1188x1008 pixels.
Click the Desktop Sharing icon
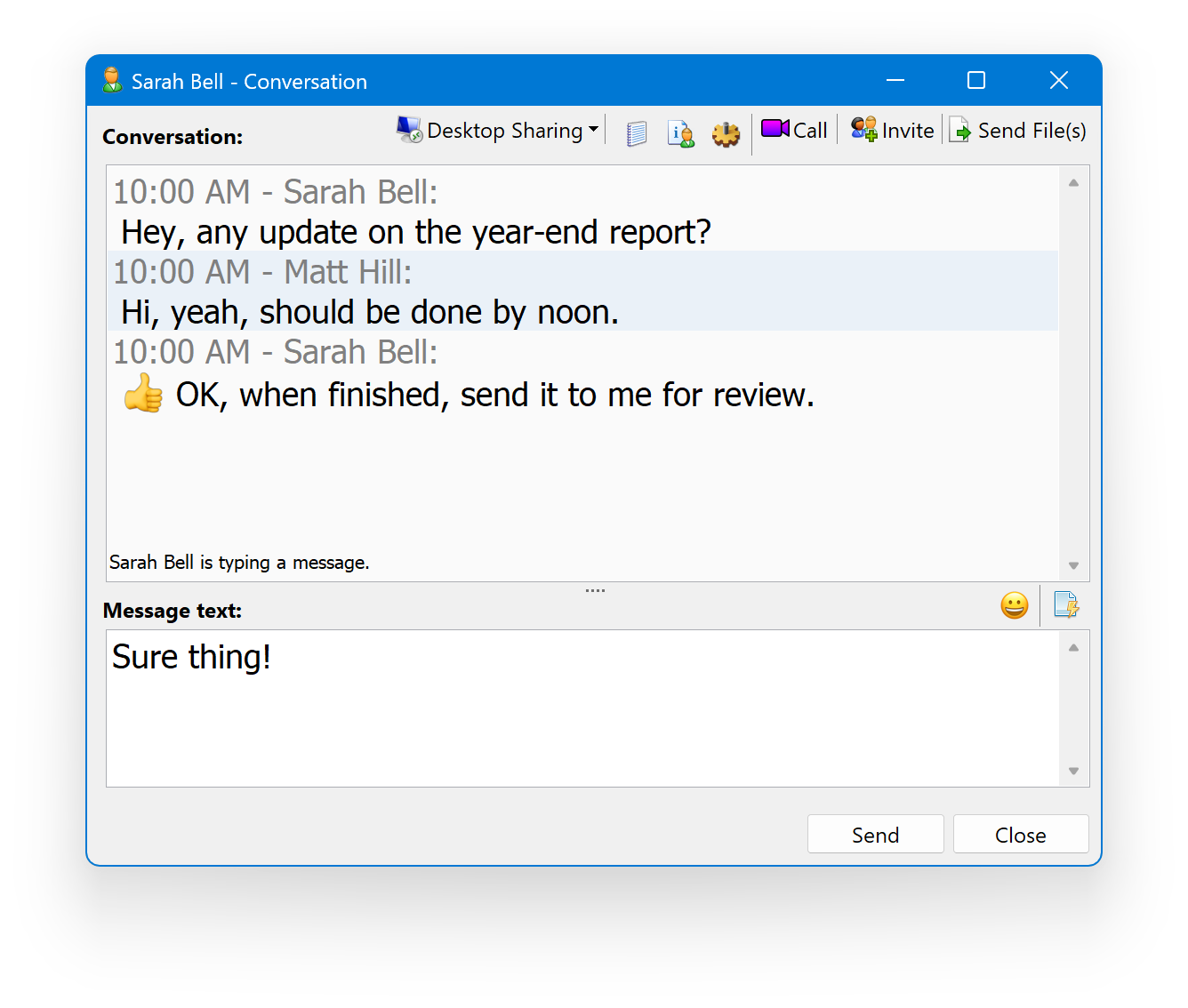408,129
